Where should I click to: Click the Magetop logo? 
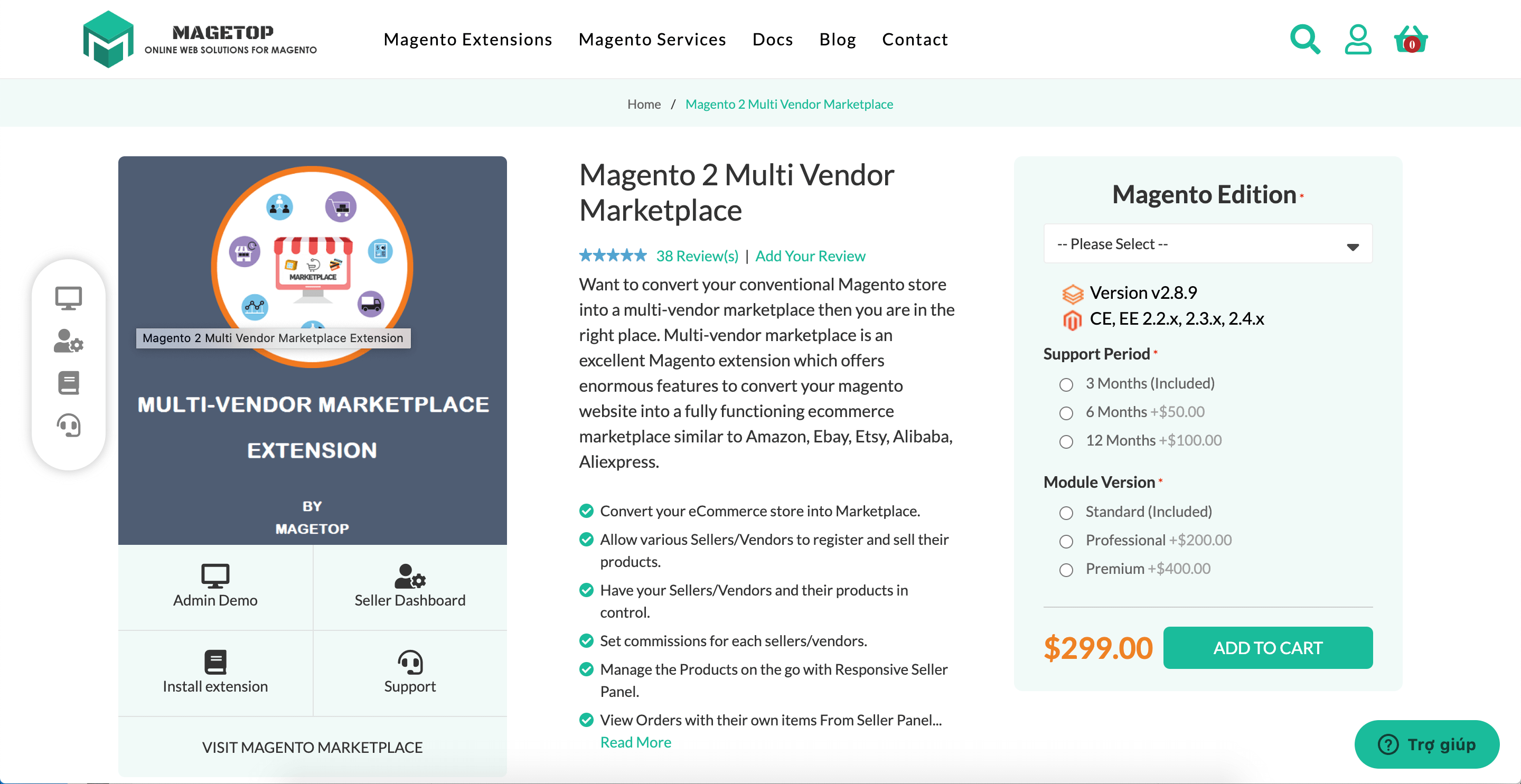200,39
